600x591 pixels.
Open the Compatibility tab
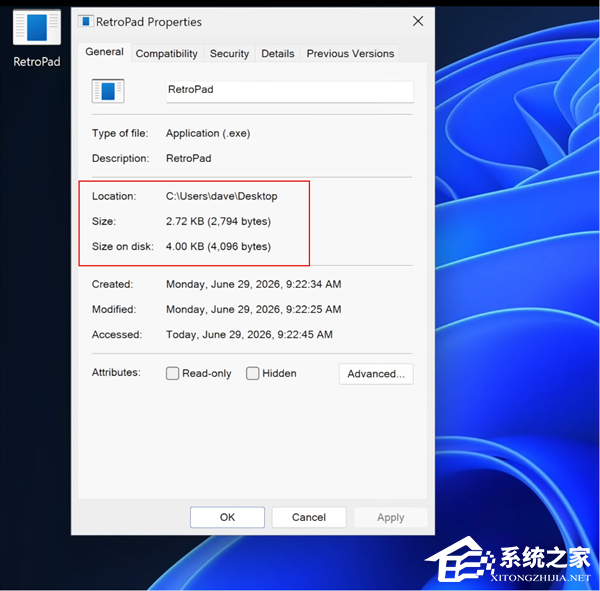click(166, 54)
